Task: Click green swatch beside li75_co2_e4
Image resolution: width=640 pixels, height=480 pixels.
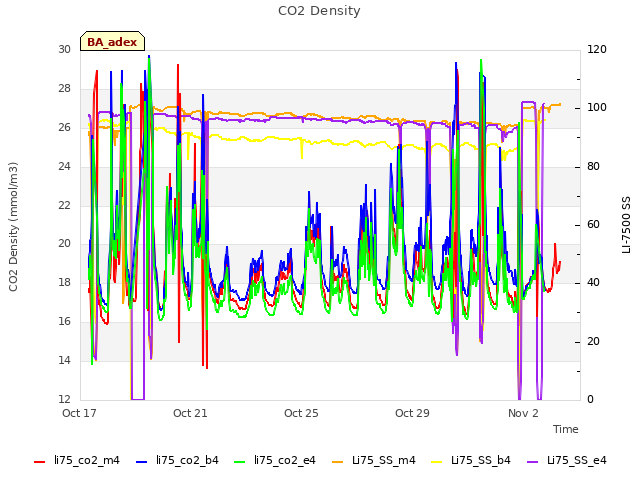Action: coord(240,462)
